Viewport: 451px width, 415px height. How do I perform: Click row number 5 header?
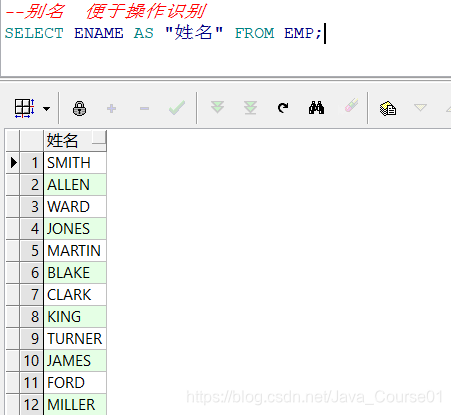(32, 251)
